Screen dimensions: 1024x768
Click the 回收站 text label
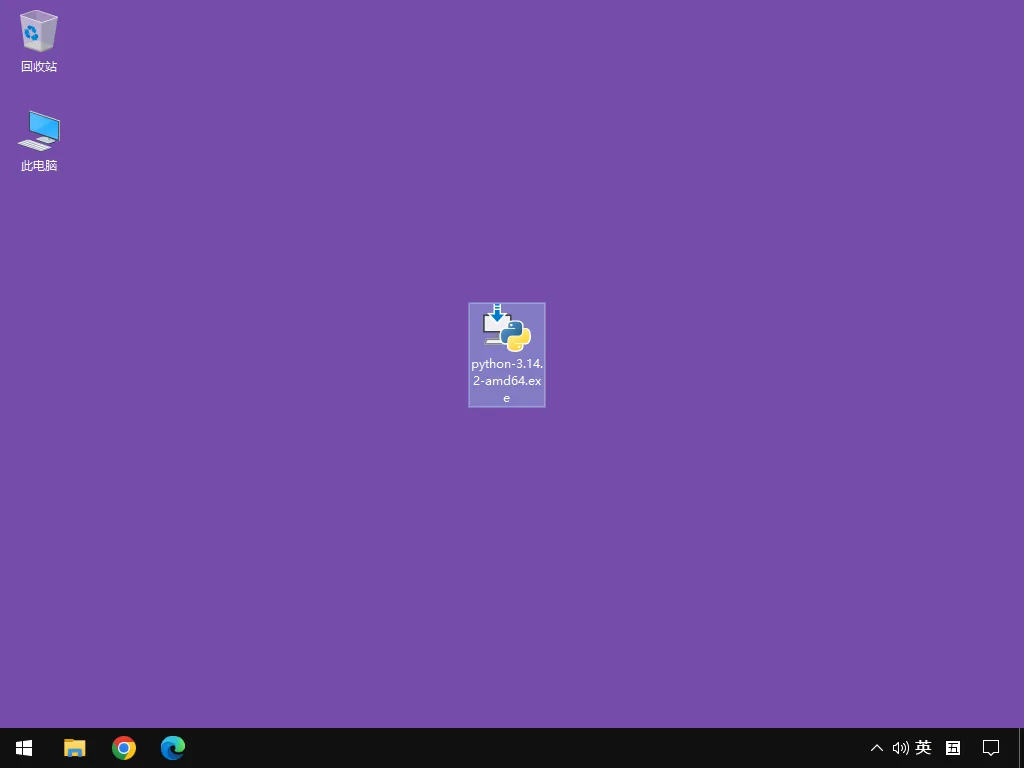coord(39,67)
